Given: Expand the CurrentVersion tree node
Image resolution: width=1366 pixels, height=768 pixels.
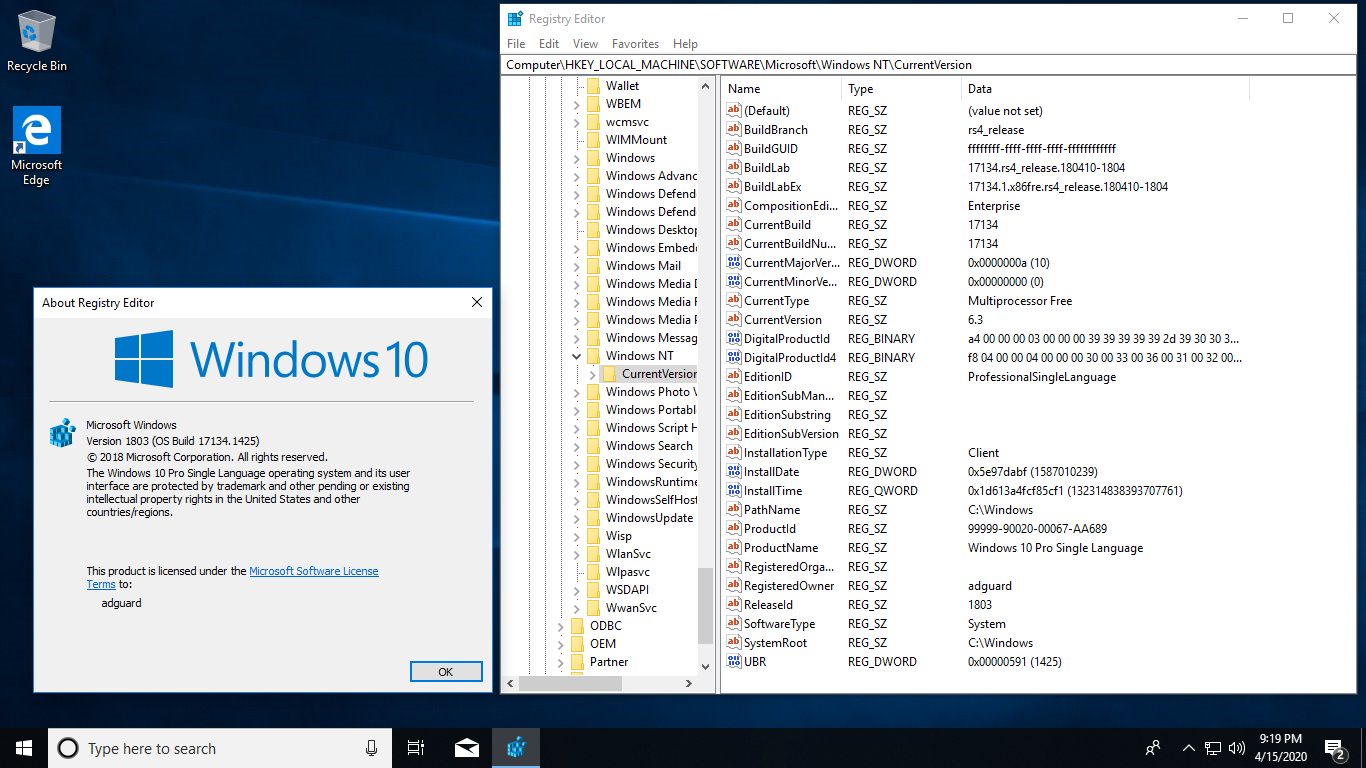Looking at the screenshot, I should (592, 374).
